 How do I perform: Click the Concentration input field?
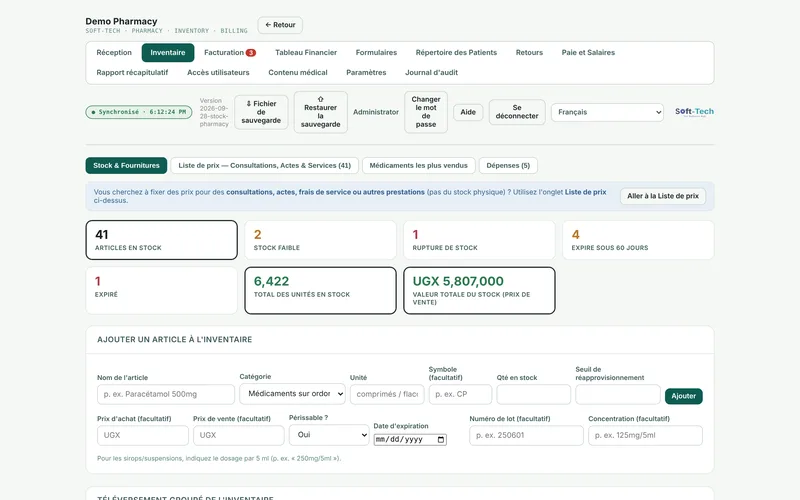(645, 435)
